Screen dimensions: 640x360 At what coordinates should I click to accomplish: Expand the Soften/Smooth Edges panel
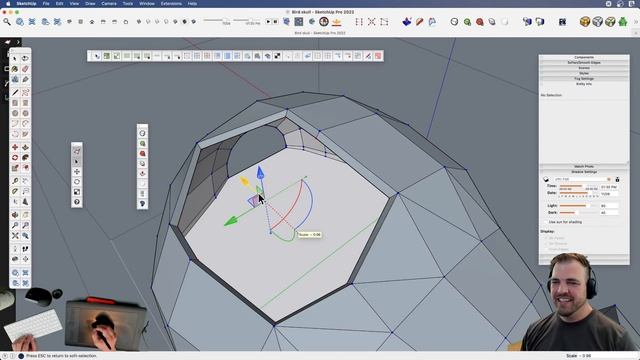[x=584, y=62]
